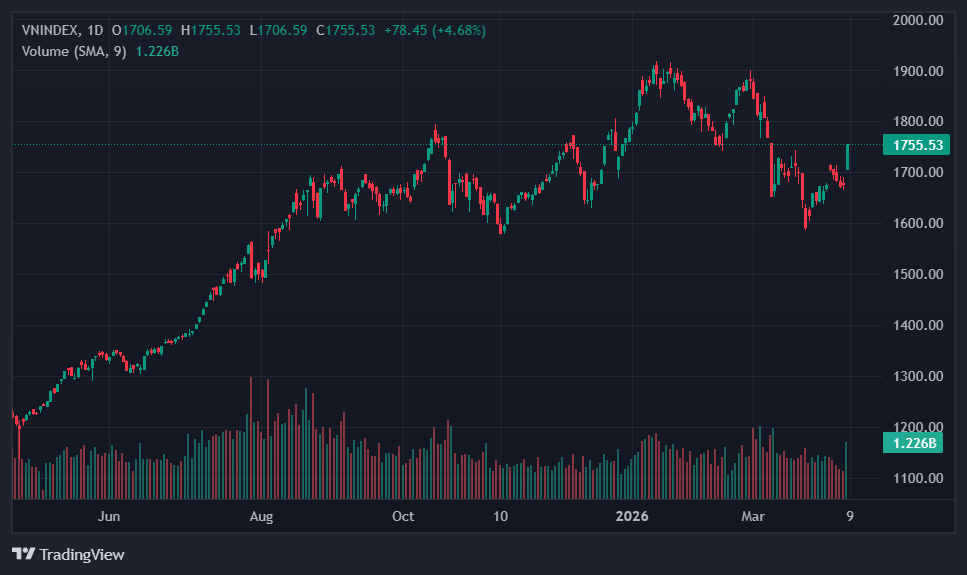Screen dimensions: 967x575
Task: Click the TradingView logo icon
Action: [x=23, y=554]
